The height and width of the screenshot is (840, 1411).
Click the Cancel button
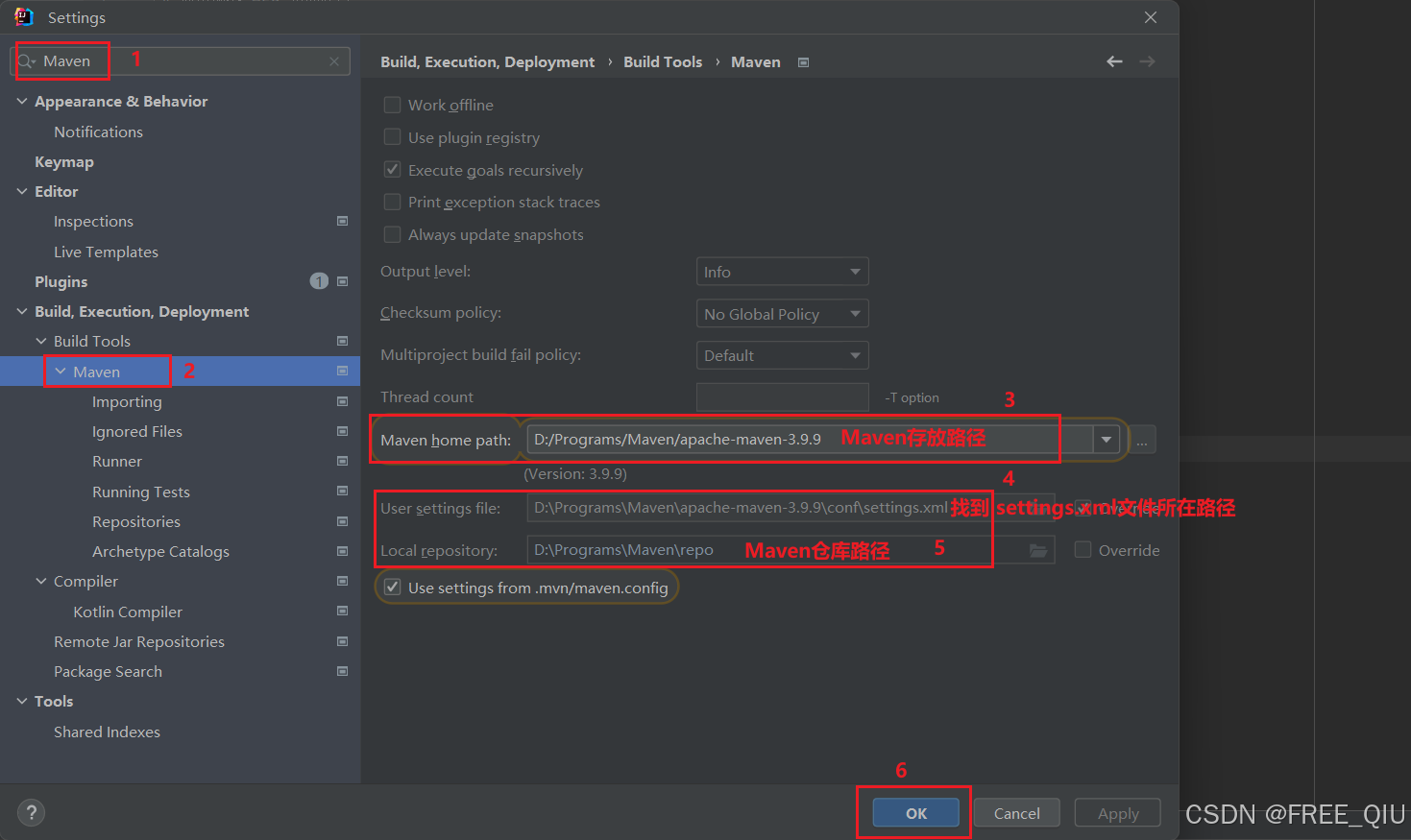(x=1016, y=813)
